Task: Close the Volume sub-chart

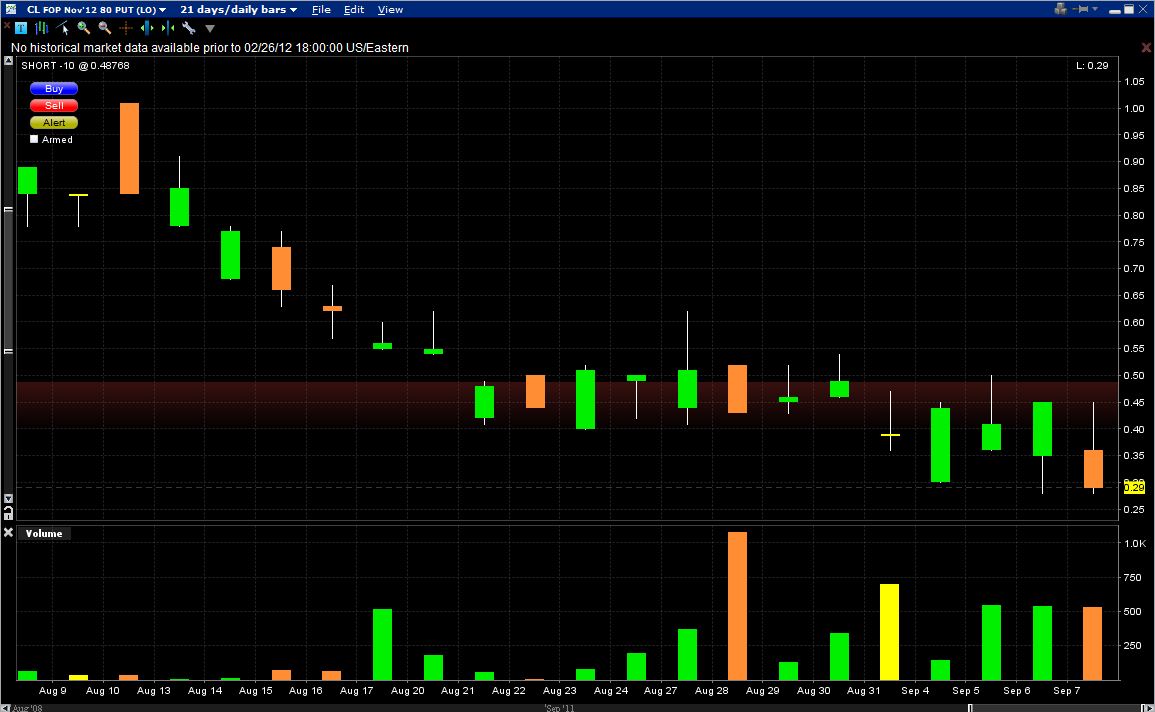Action: (x=8, y=532)
